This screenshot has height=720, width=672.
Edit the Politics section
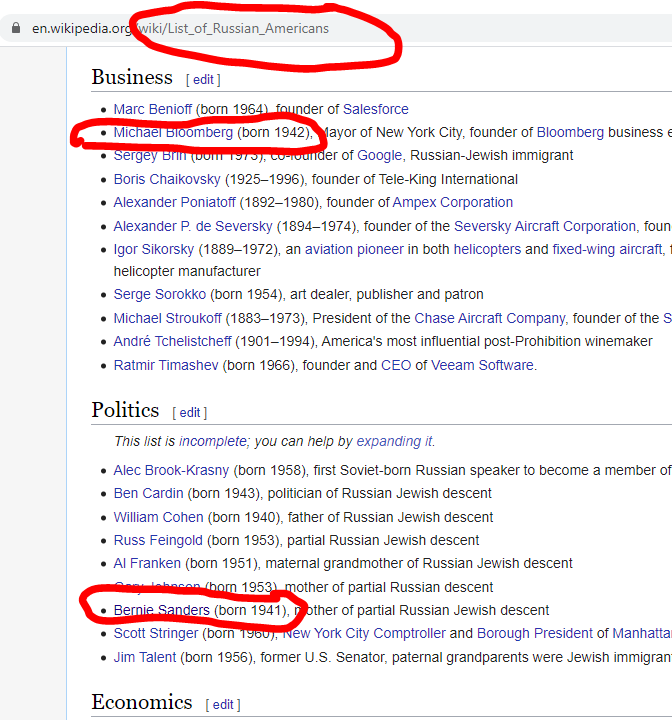(x=190, y=413)
